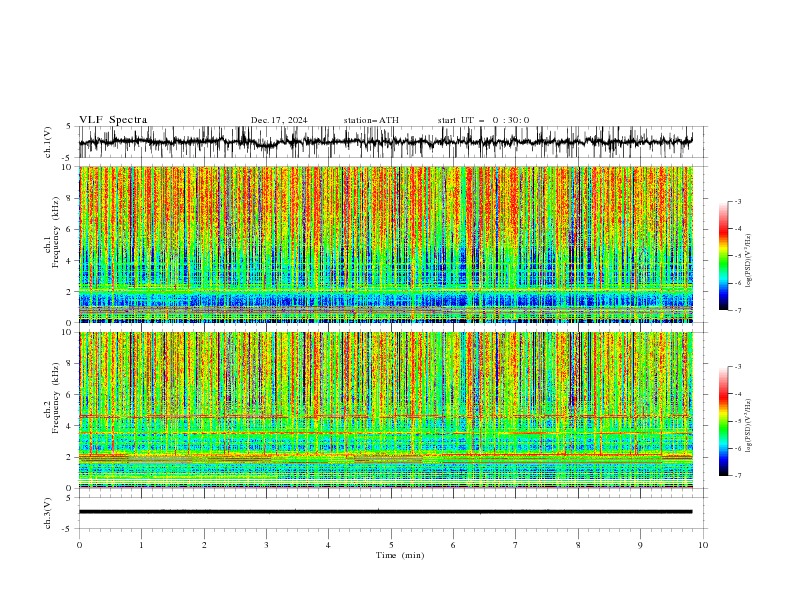Click the "ch.1(V)" axis label
The height and width of the screenshot is (612, 792).
click(48, 142)
